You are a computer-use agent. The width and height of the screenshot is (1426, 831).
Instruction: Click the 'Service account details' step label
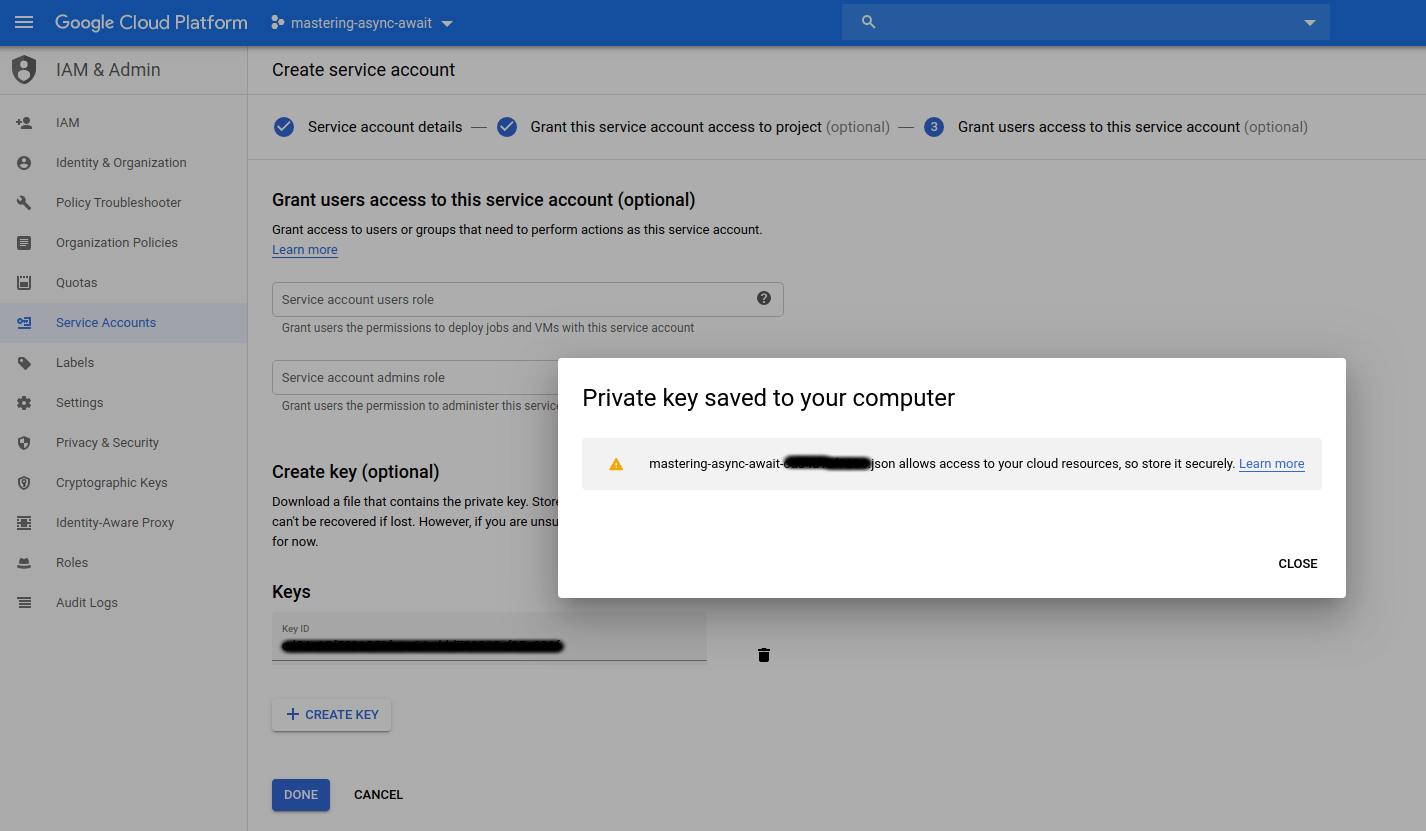(x=385, y=127)
